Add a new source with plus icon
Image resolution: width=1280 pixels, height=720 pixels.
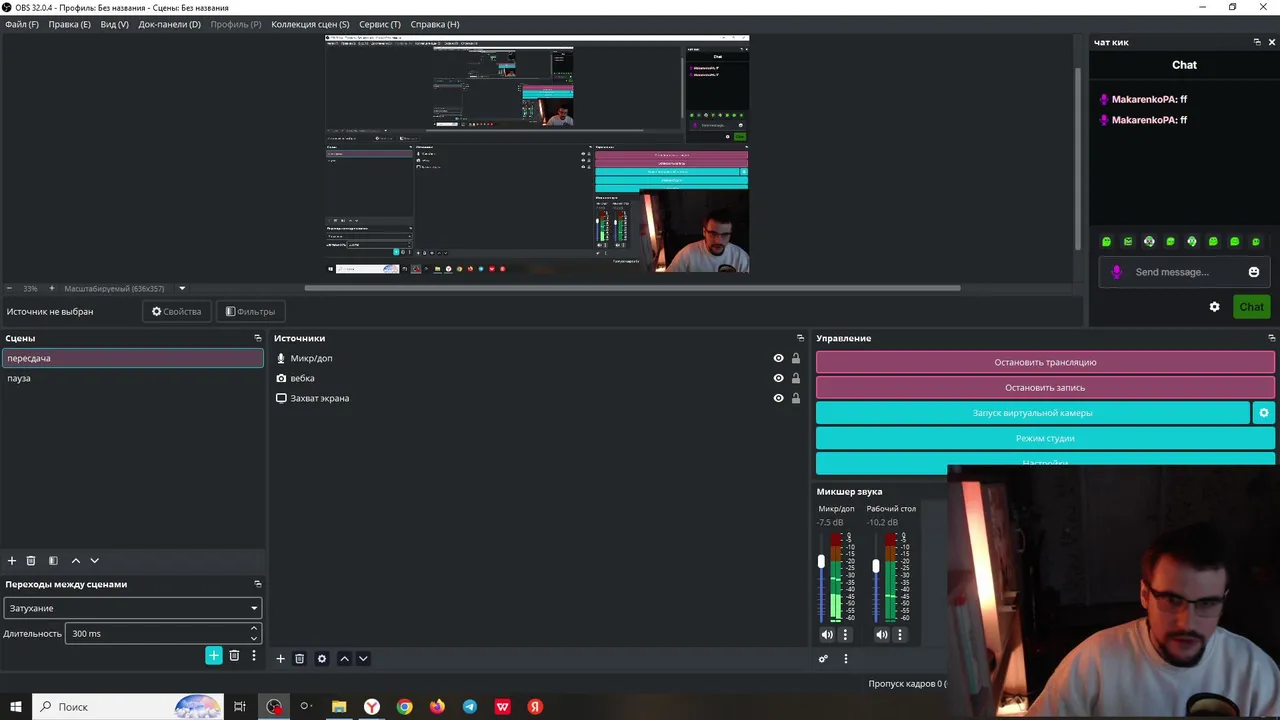tap(280, 659)
